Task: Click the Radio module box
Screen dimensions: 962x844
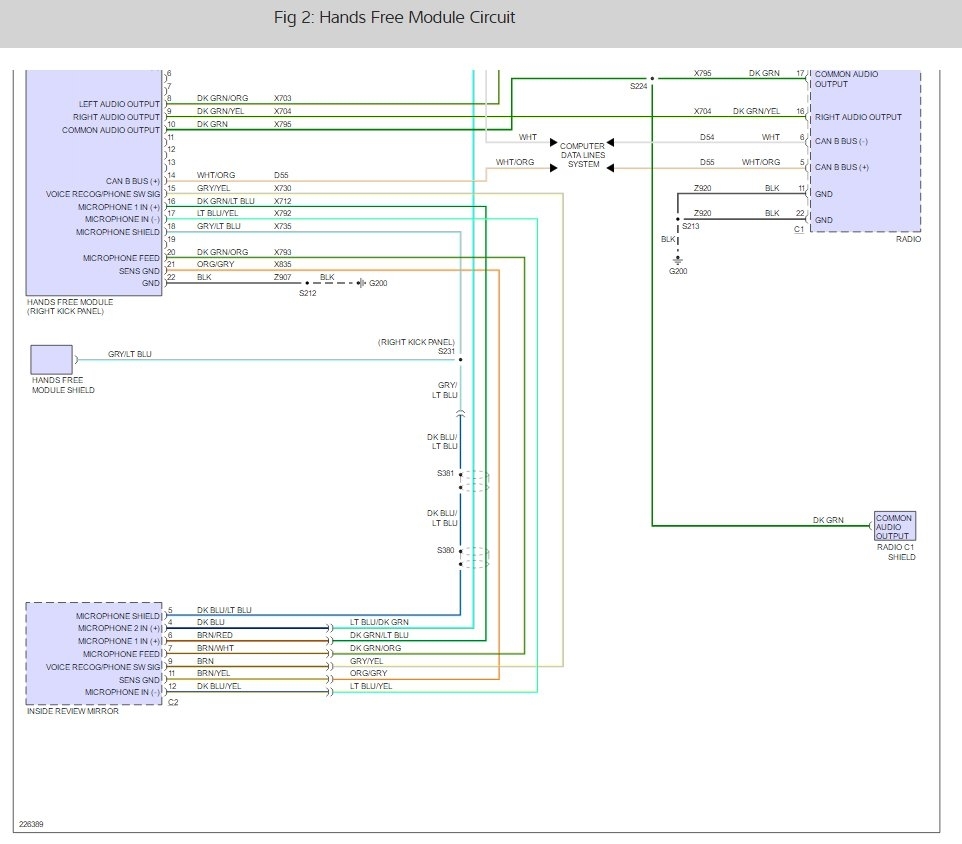Action: click(865, 150)
